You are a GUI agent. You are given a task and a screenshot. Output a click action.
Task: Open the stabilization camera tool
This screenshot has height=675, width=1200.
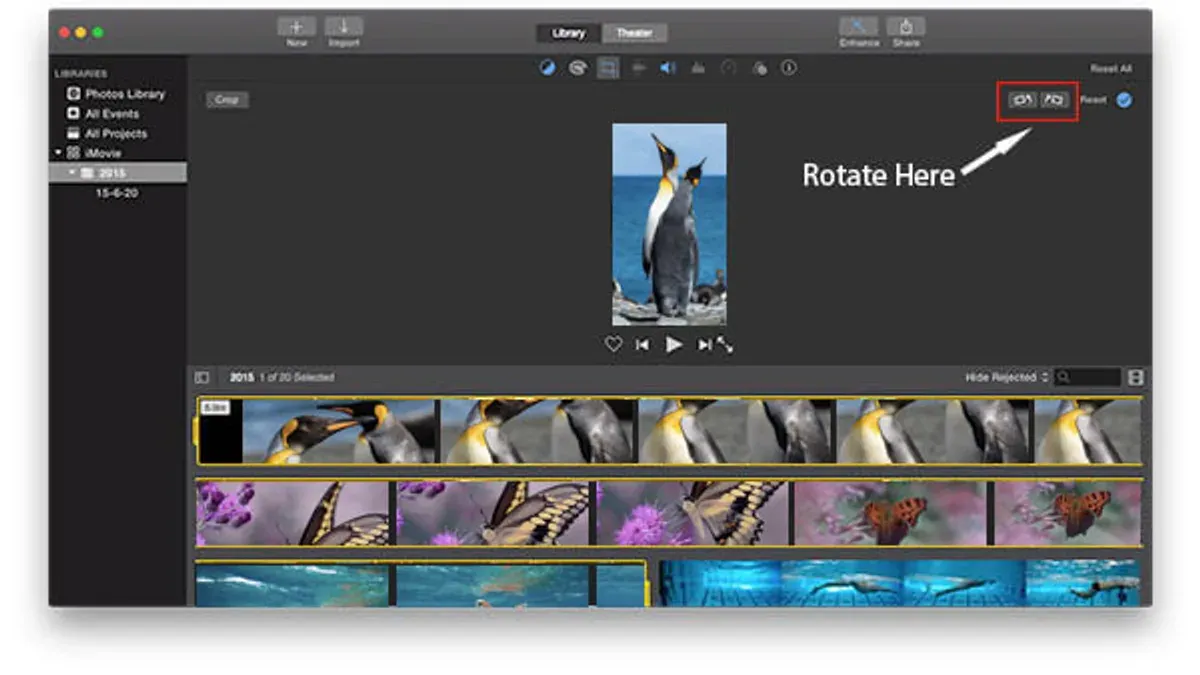(638, 68)
